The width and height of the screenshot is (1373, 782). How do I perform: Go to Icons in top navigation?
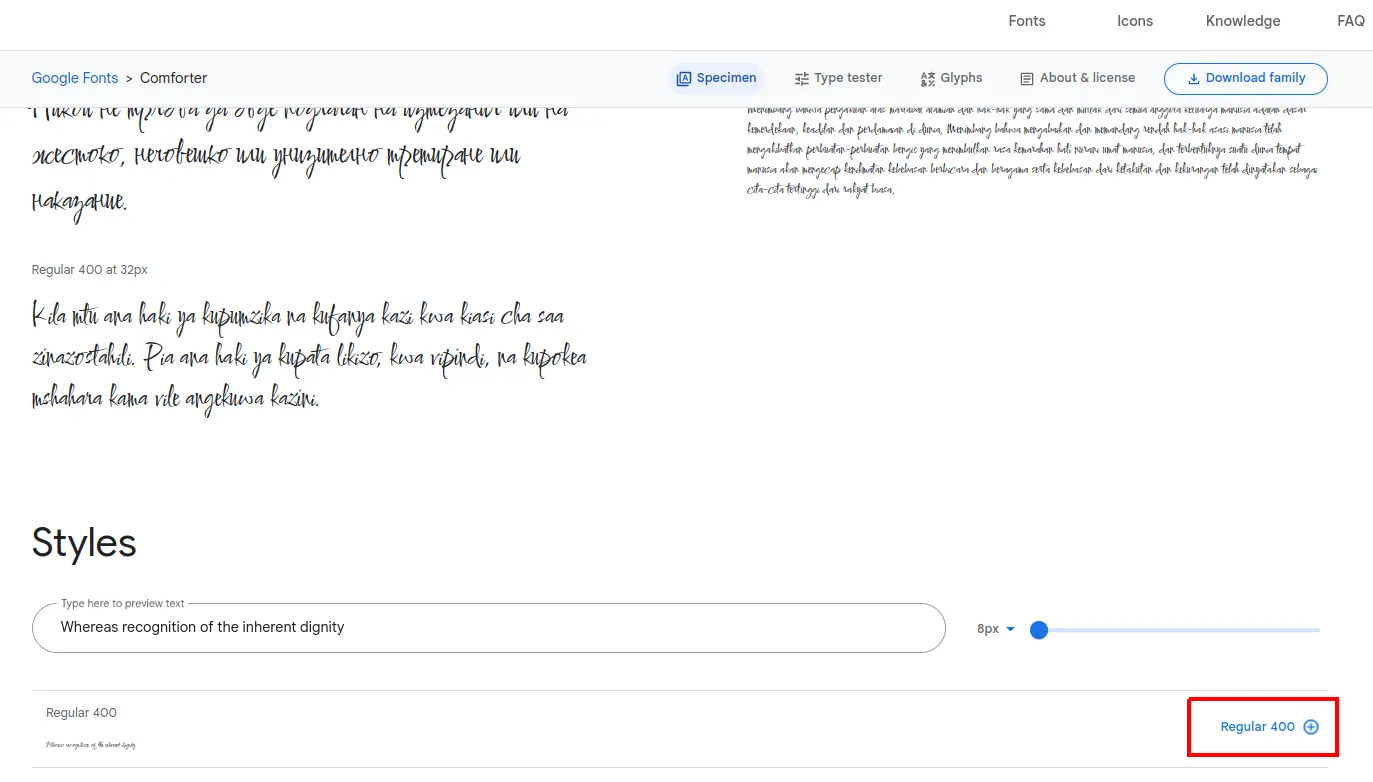click(x=1135, y=21)
